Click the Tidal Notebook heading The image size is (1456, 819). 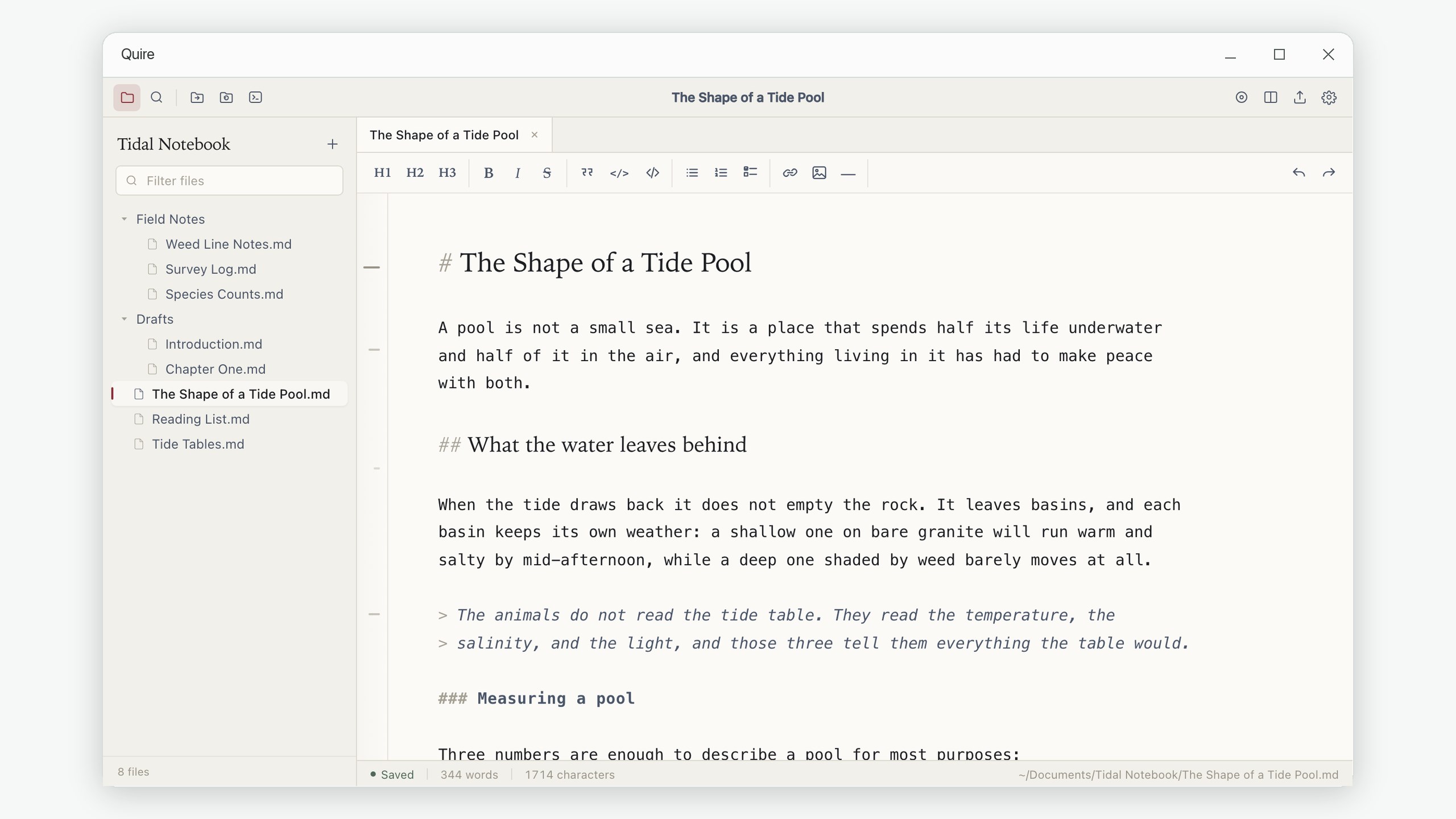point(174,144)
